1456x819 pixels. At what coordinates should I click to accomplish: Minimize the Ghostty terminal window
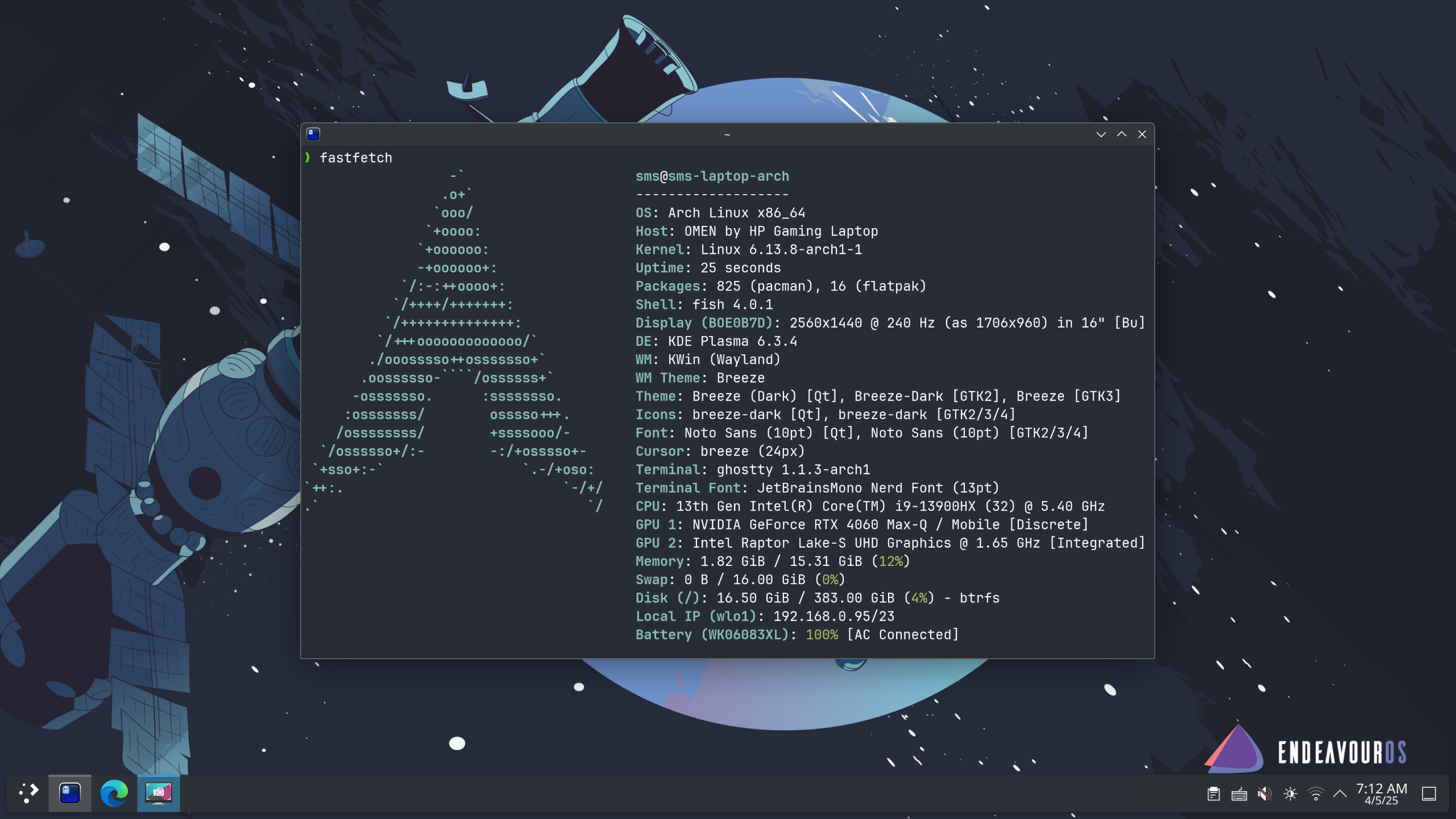click(1101, 134)
